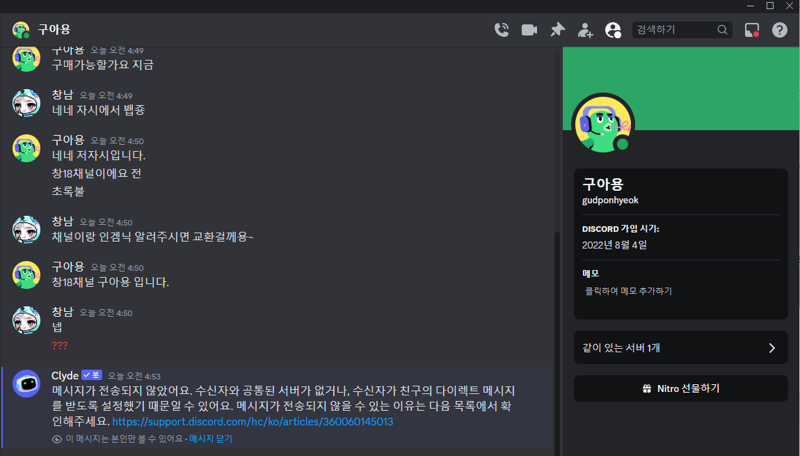Click the search magnifier icon

click(x=722, y=30)
